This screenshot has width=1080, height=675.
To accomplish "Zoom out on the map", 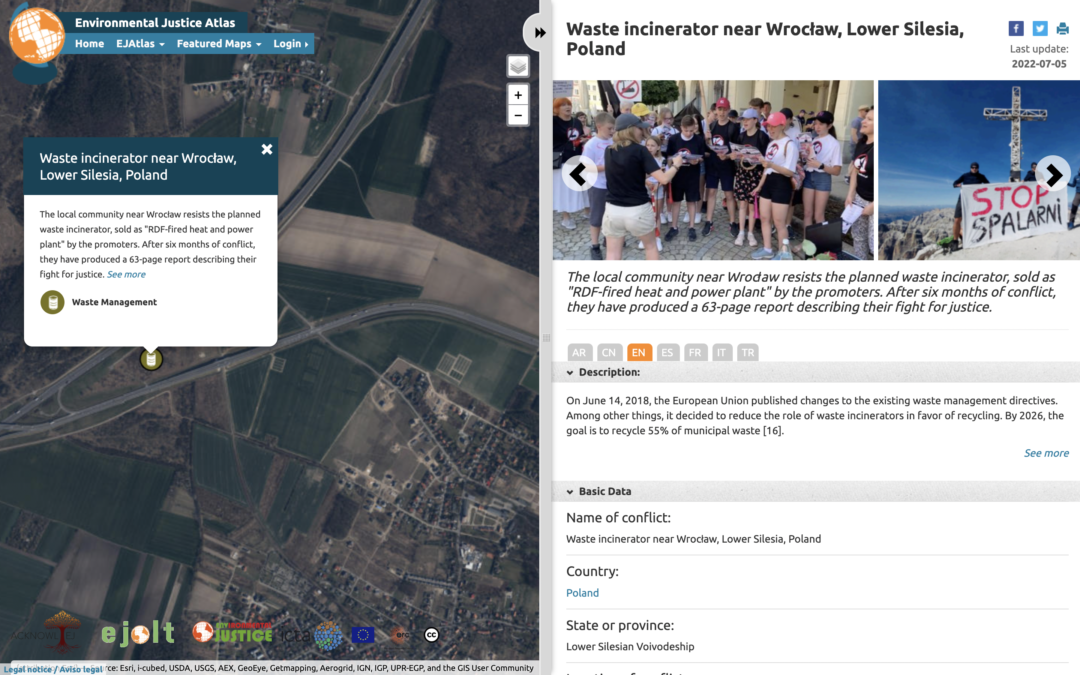I will (x=518, y=115).
